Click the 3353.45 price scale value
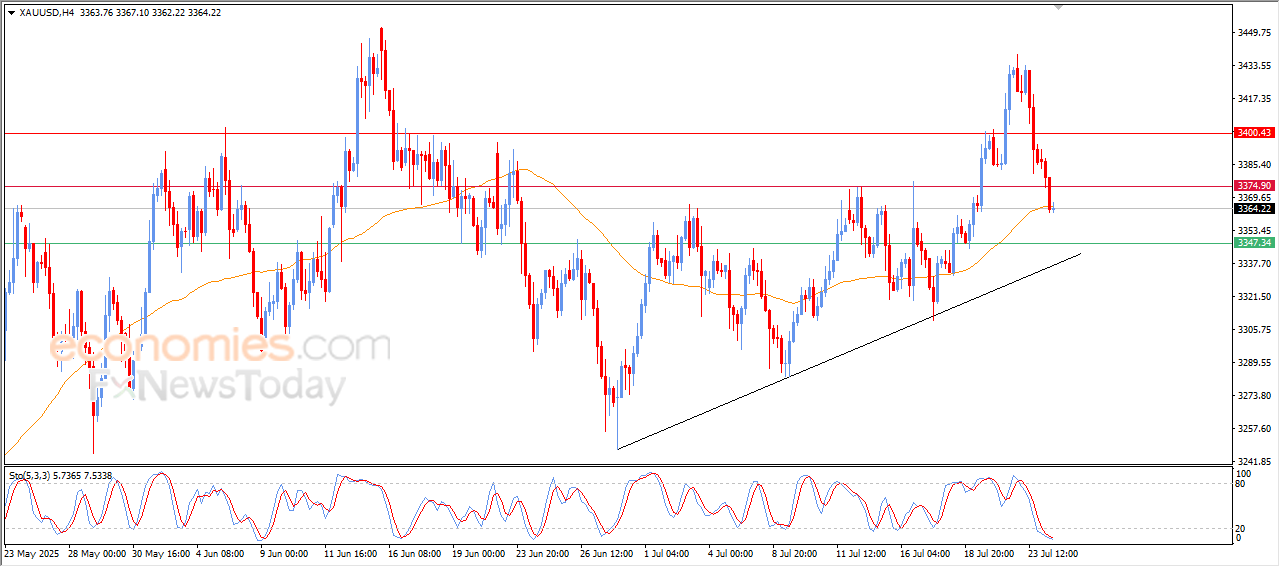The height and width of the screenshot is (567, 1280). point(1254,230)
